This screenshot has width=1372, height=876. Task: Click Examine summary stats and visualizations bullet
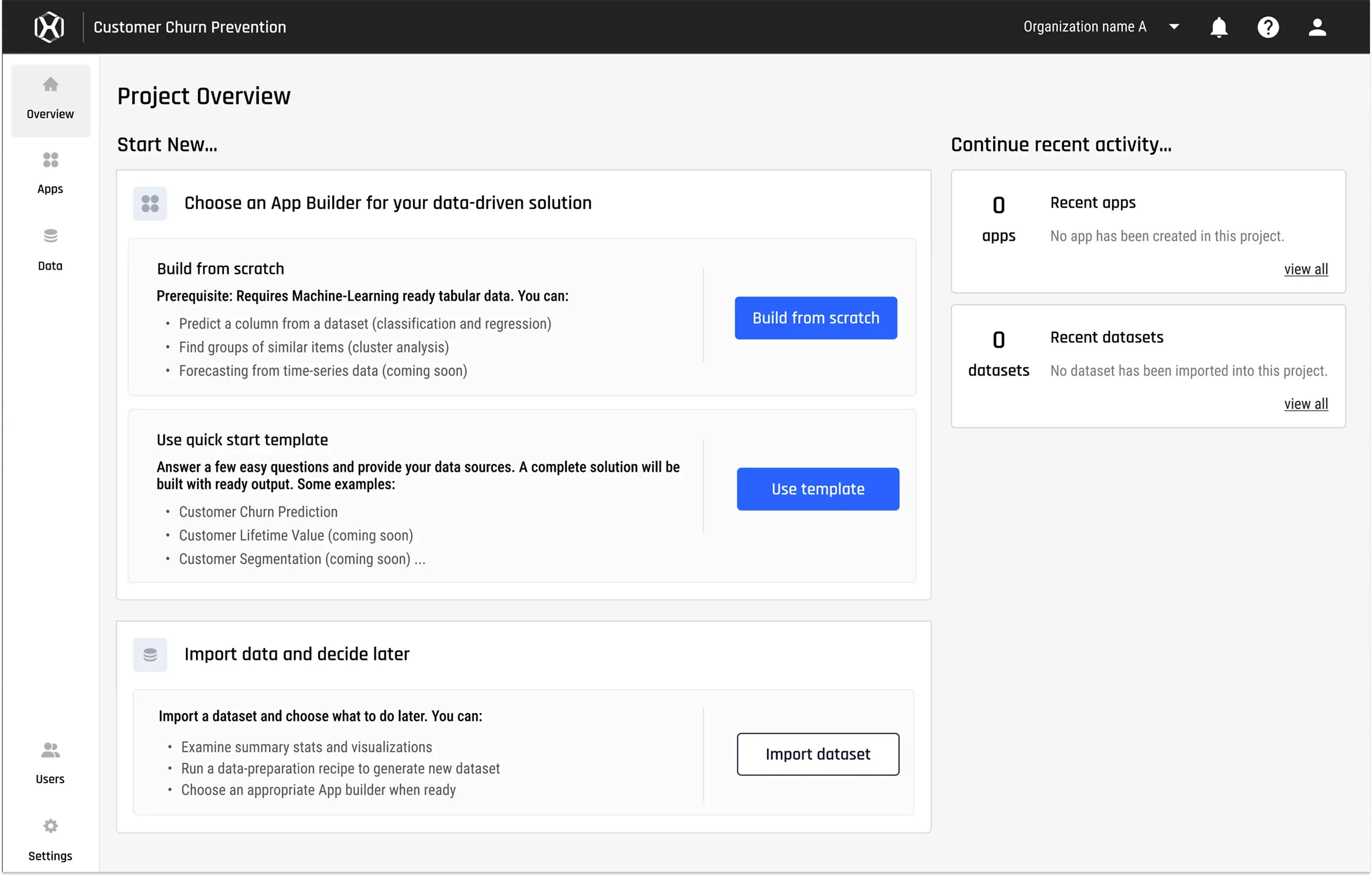coord(306,747)
